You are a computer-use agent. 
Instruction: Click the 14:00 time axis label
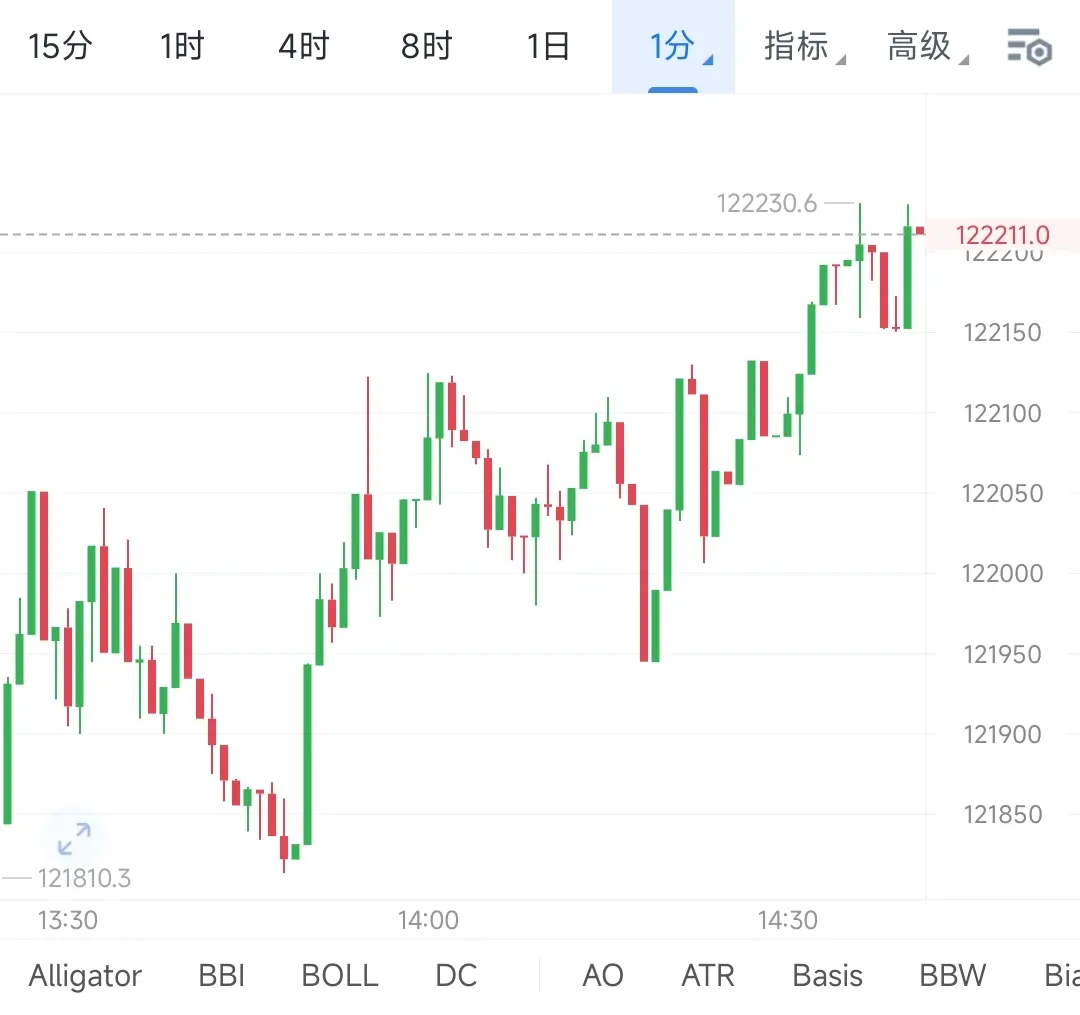[428, 920]
